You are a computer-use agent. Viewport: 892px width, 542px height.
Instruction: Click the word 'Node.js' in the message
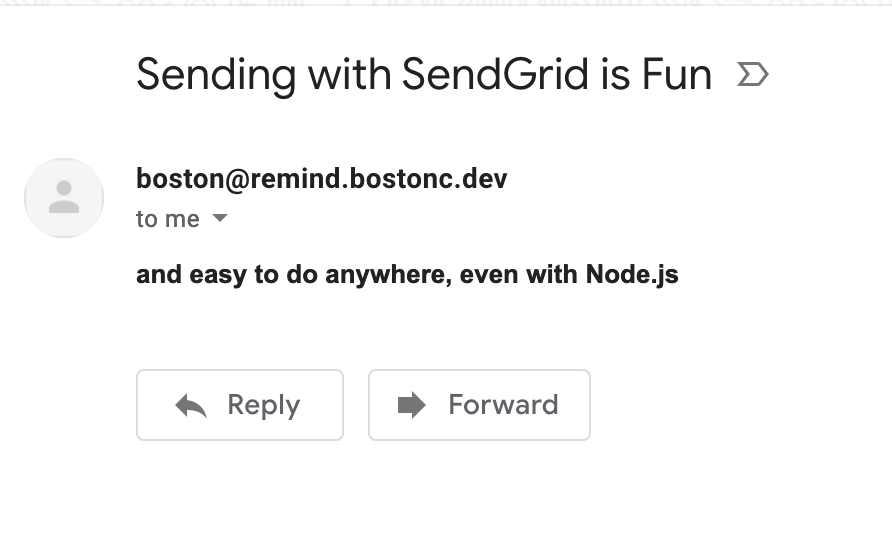(632, 275)
